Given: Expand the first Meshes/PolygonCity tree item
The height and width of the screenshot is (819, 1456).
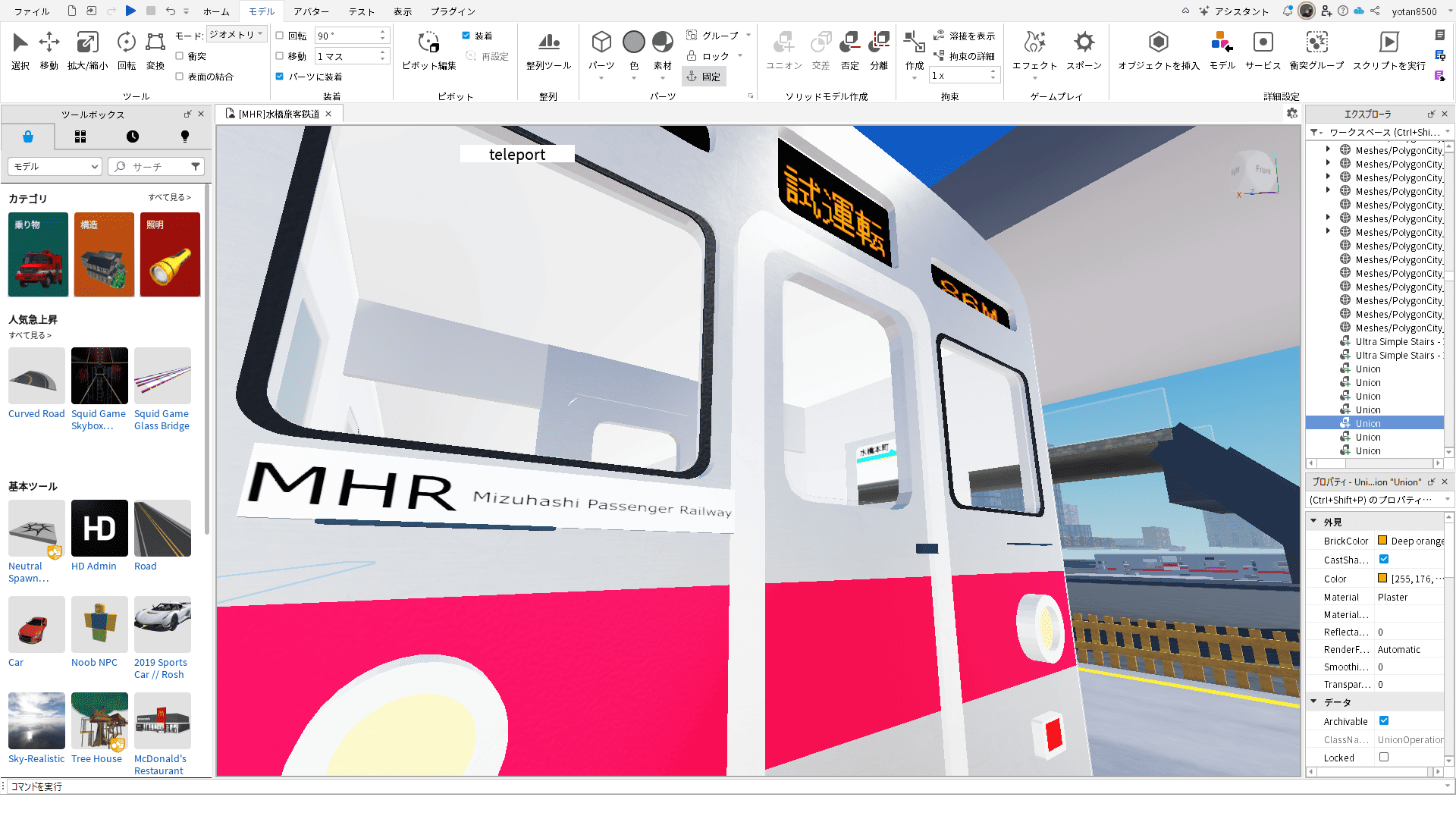Looking at the screenshot, I should [1328, 150].
